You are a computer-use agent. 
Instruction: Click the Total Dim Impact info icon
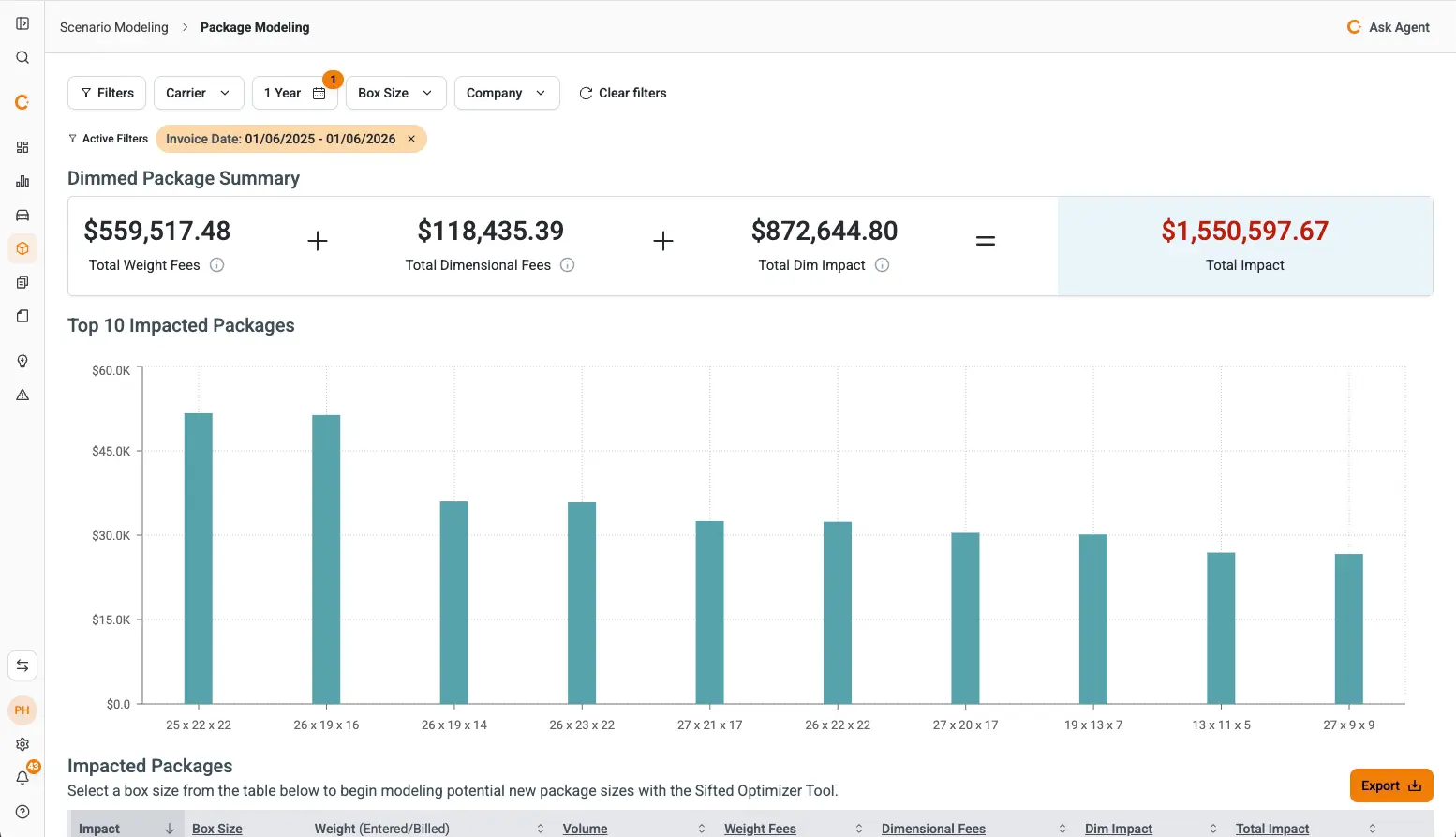tap(882, 265)
